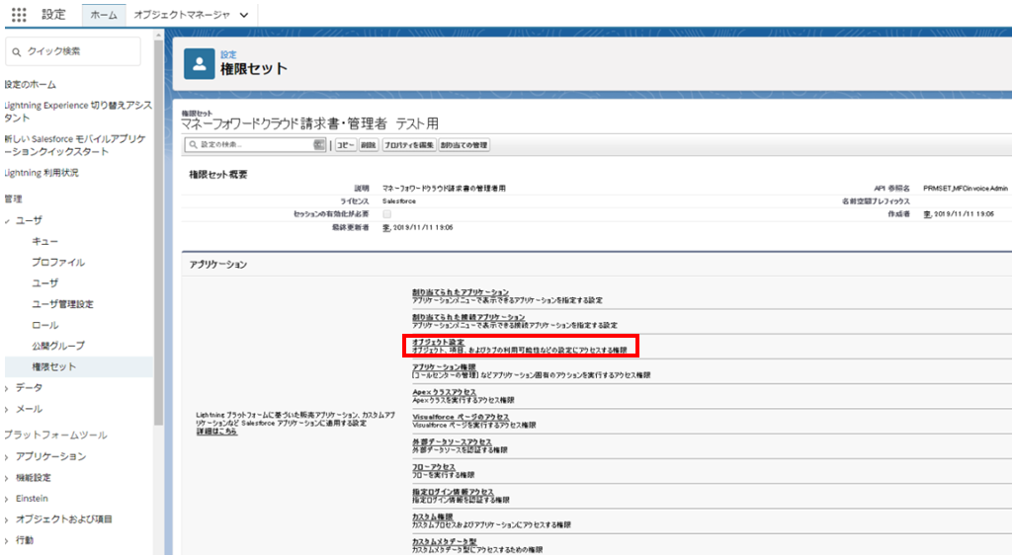This screenshot has height=556, width=1012.
Task: Open the 指定ログイン情報アクセス link
Action: (x=453, y=493)
